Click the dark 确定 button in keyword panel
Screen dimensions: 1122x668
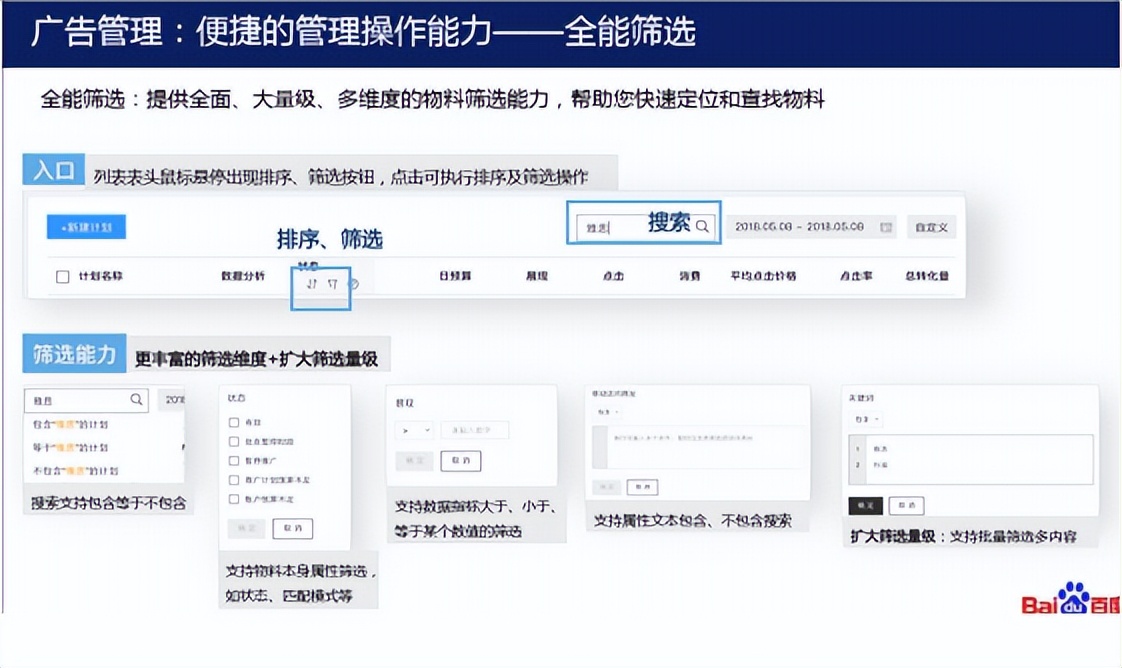[x=865, y=506]
